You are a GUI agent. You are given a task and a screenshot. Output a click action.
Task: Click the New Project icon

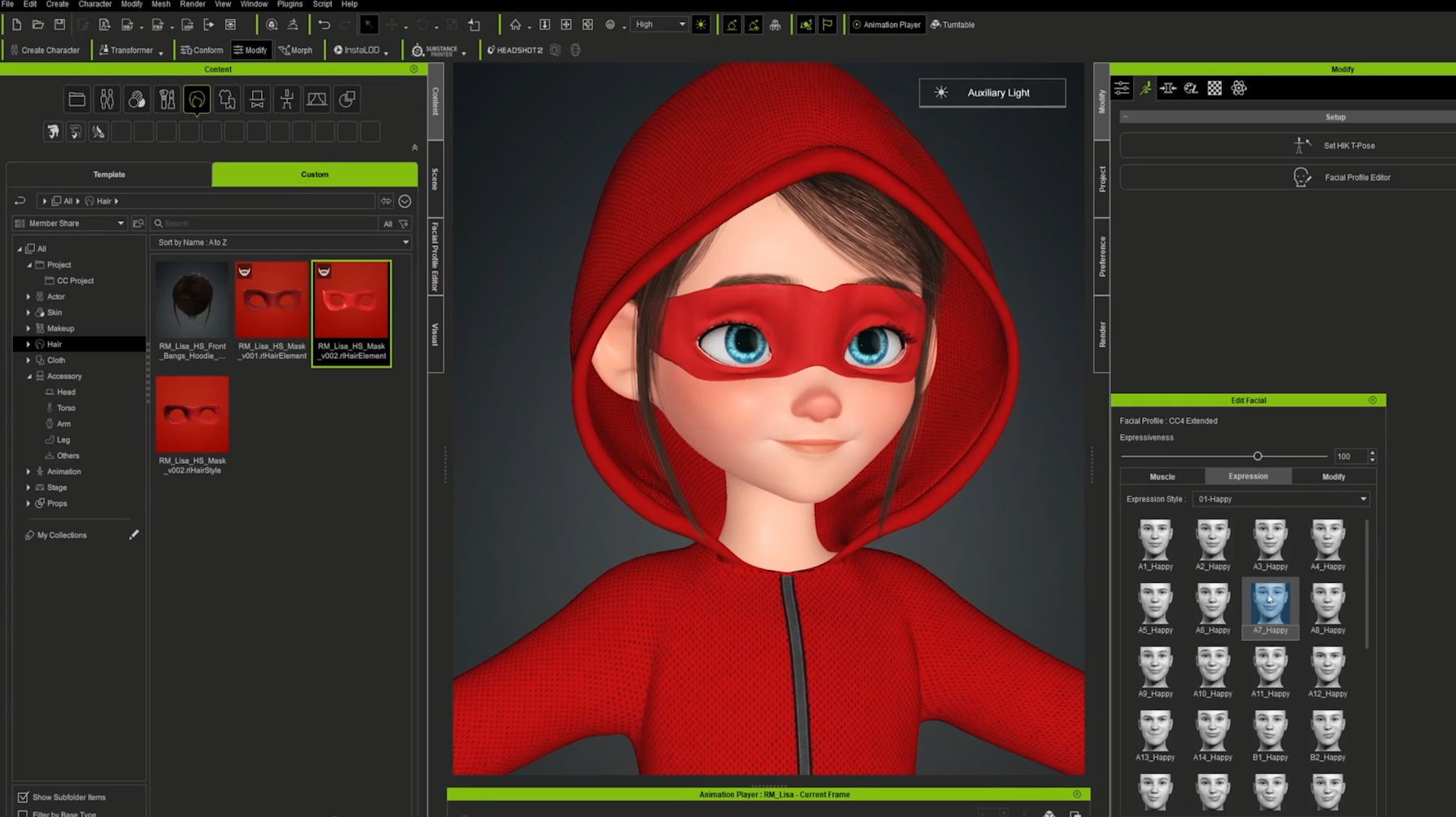(16, 24)
